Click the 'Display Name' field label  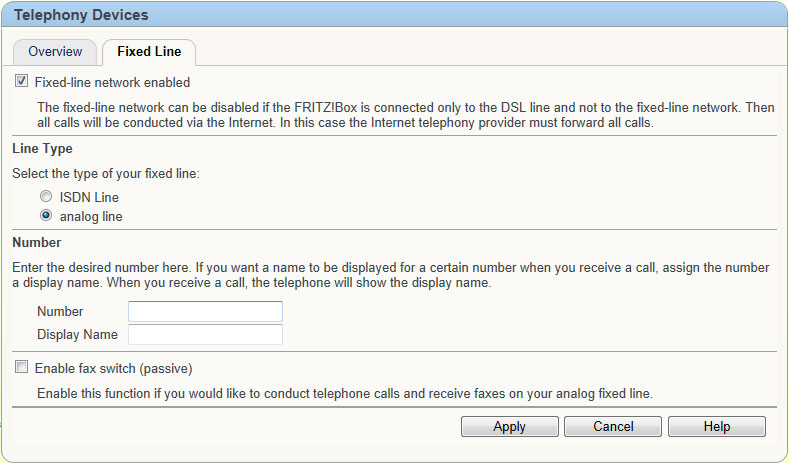[77, 335]
